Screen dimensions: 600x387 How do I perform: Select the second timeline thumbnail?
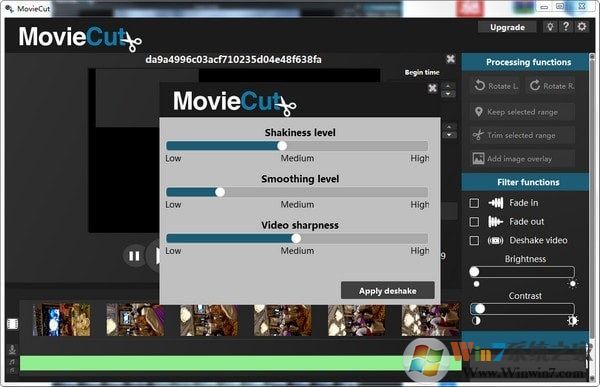(x=135, y=320)
